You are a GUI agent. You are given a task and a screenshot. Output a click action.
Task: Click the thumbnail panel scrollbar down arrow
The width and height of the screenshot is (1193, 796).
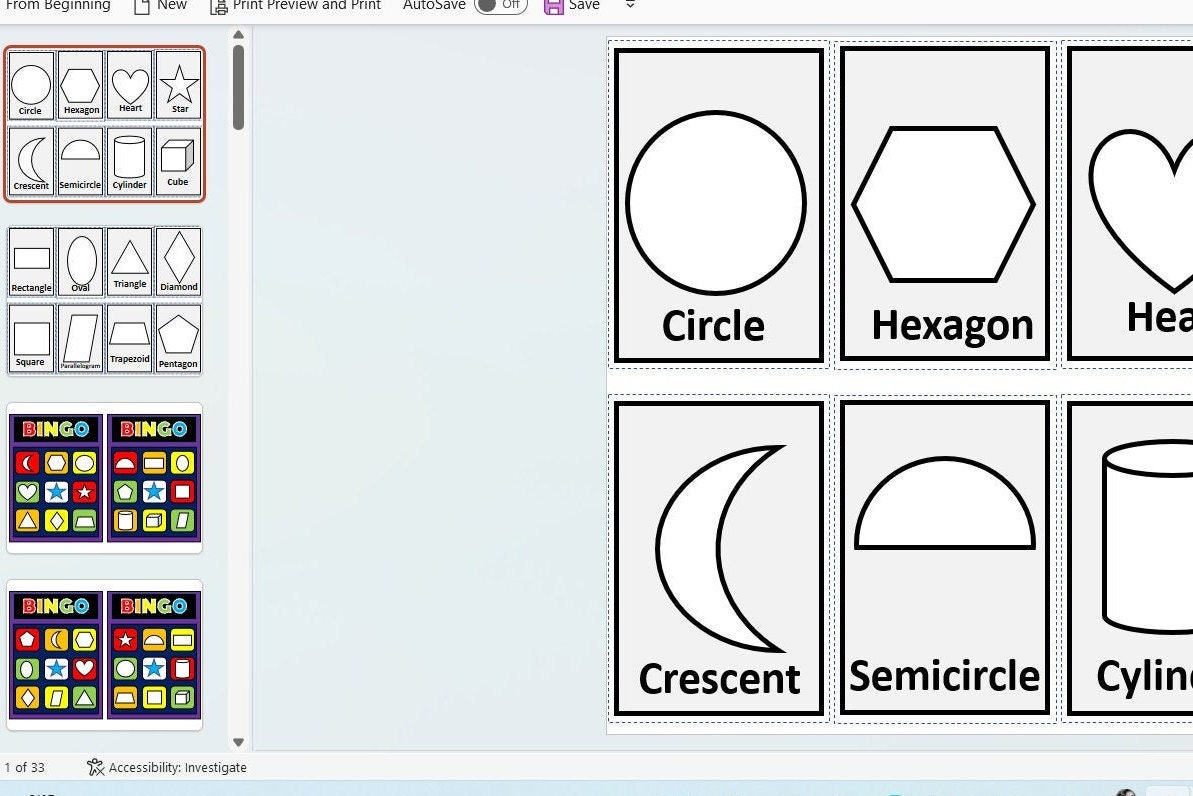point(238,742)
